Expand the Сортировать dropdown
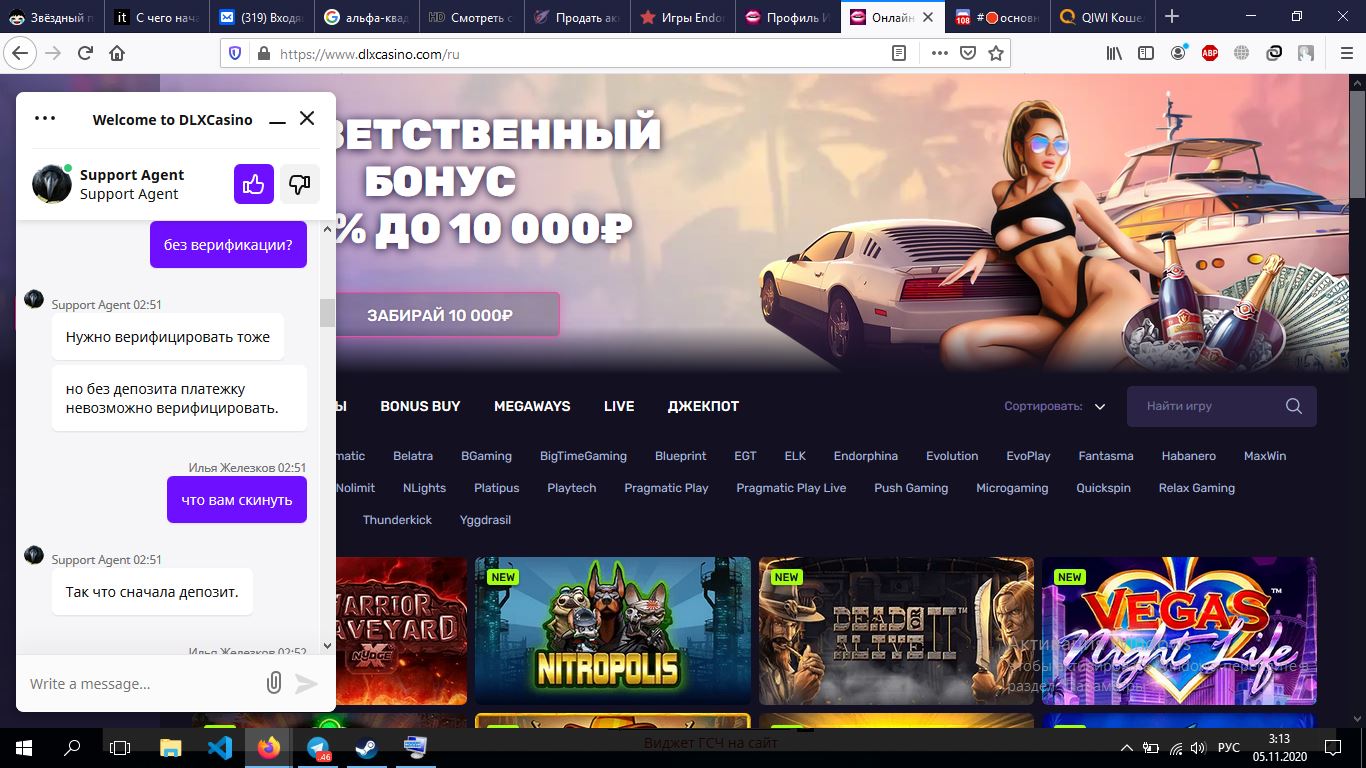Viewport: 1366px width, 768px height. click(1055, 406)
